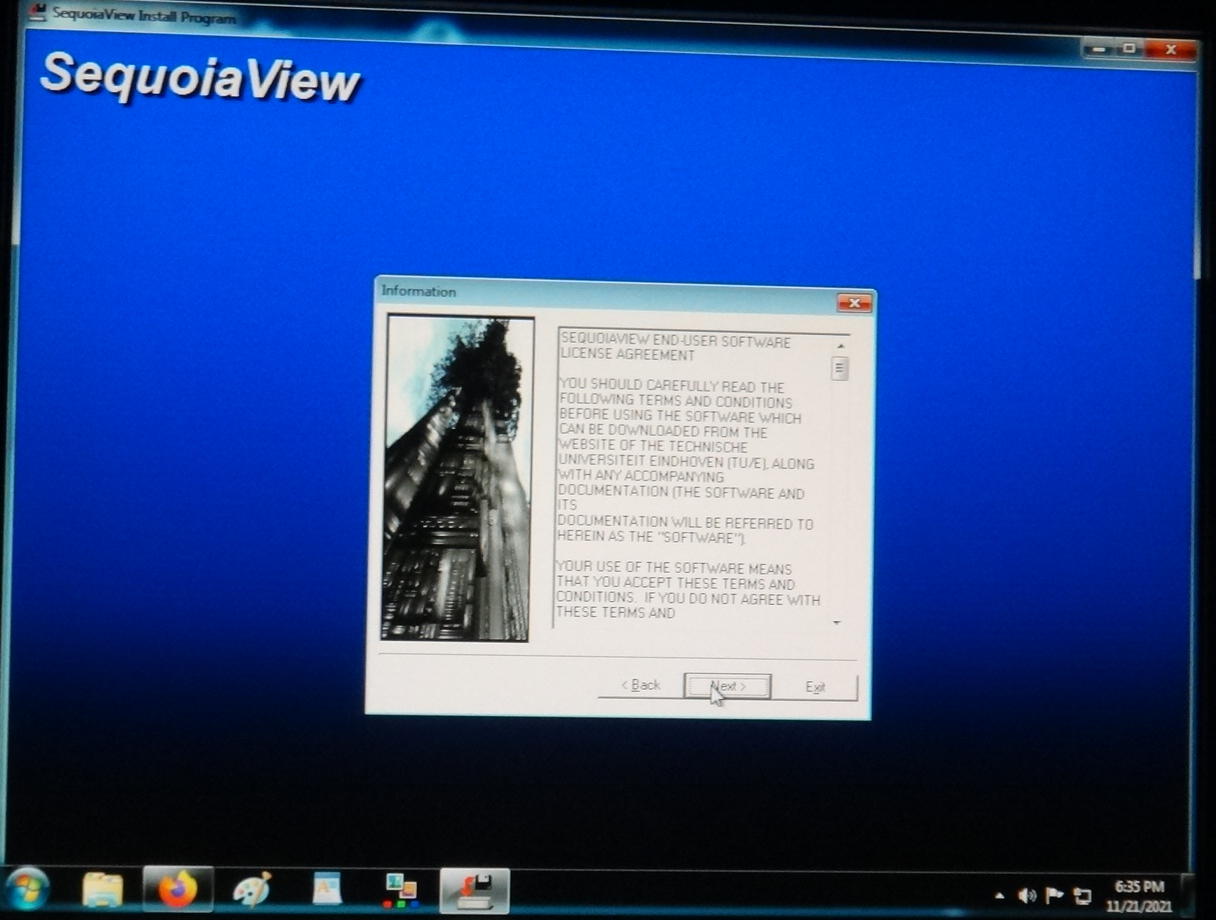
Task: Open Paint from the taskbar
Action: pyautogui.click(x=251, y=889)
